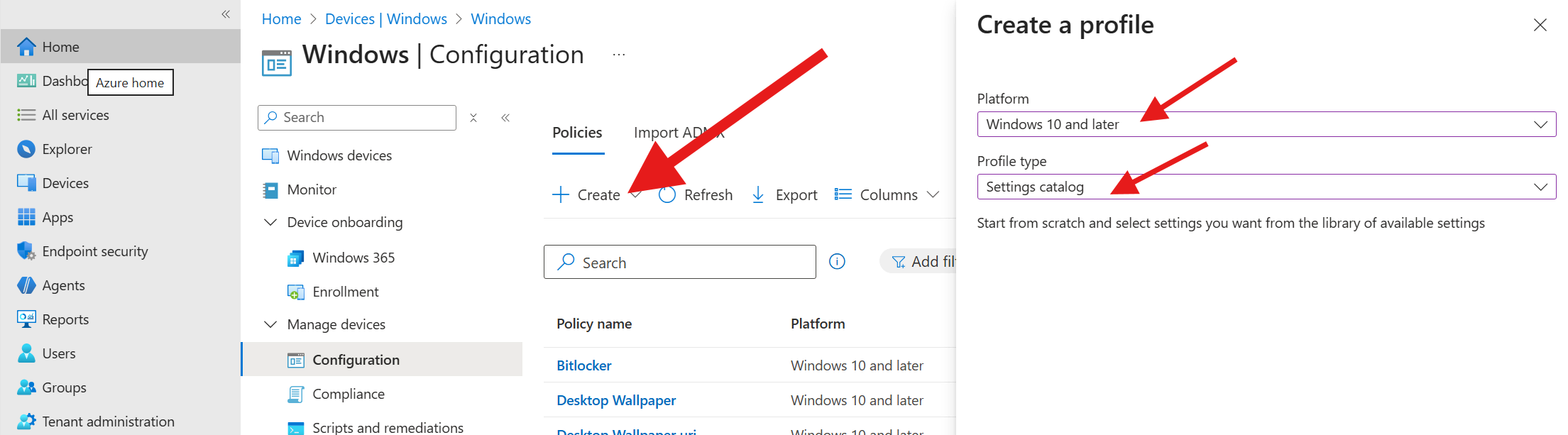
Task: Open the Windows 365 icon
Action: [296, 258]
